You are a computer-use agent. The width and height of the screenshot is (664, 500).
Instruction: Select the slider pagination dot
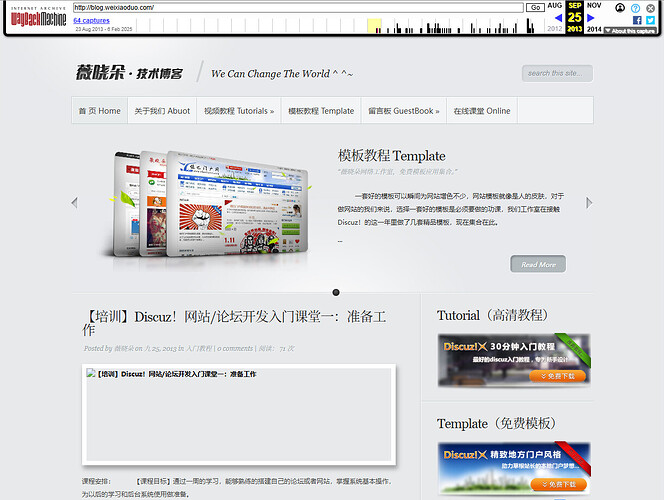click(x=336, y=293)
